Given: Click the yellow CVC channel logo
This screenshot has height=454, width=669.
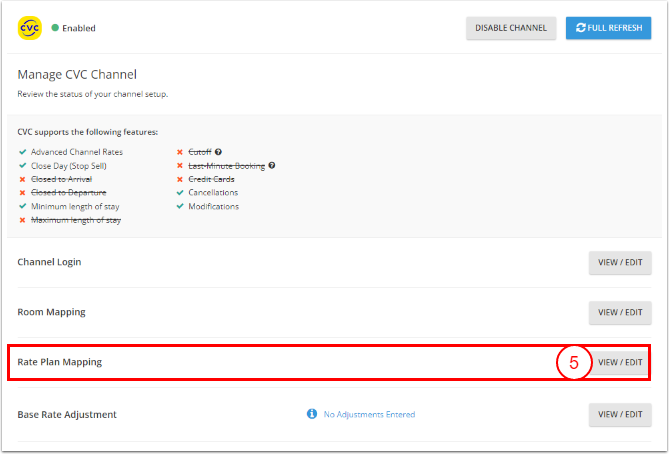Looking at the screenshot, I should click(x=29, y=28).
